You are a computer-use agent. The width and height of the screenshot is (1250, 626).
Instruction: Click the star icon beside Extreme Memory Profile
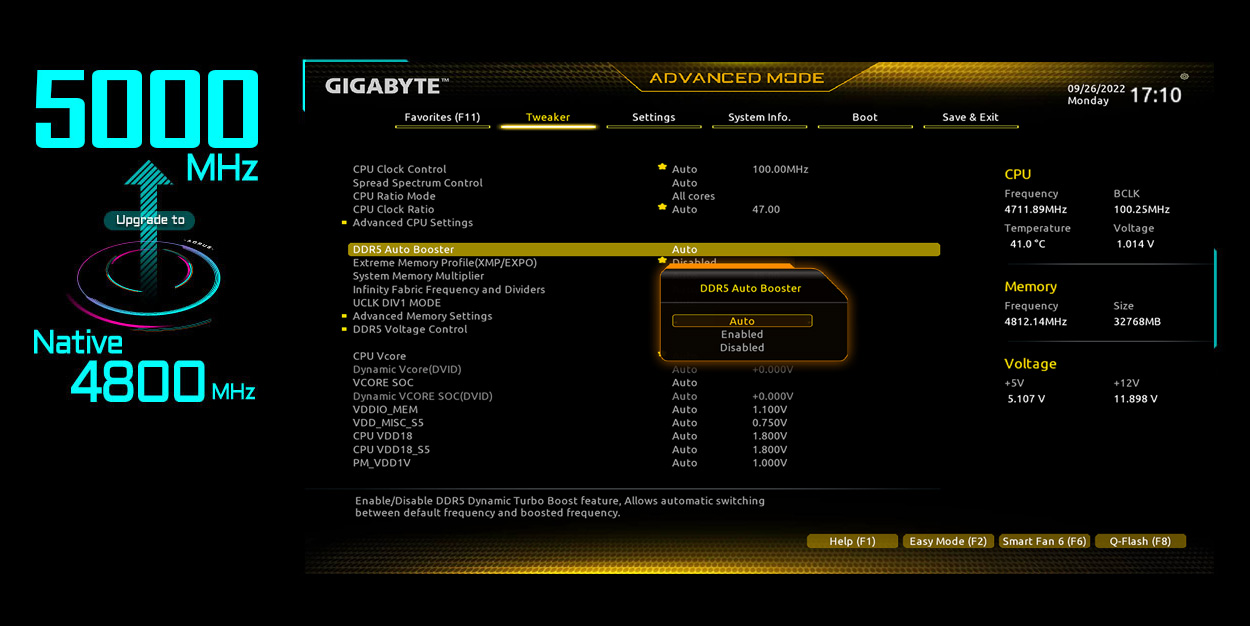(x=662, y=261)
